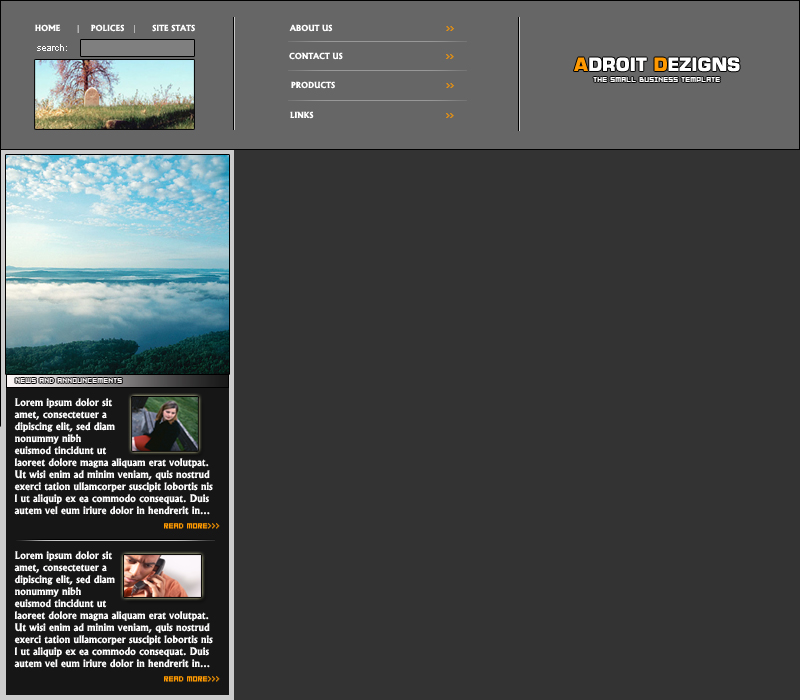This screenshot has width=800, height=700.
Task: Click READ MORE under the first article
Action: [x=191, y=526]
